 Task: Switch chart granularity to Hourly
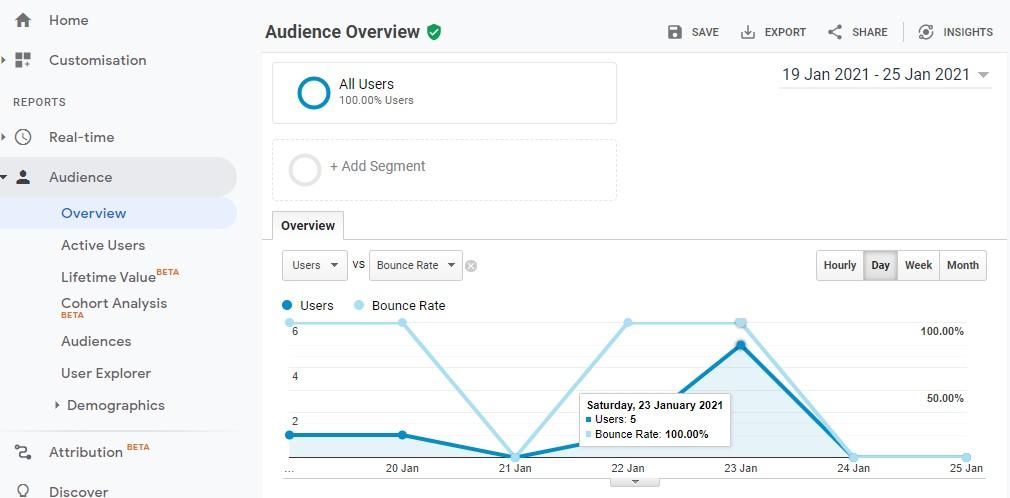[840, 265]
